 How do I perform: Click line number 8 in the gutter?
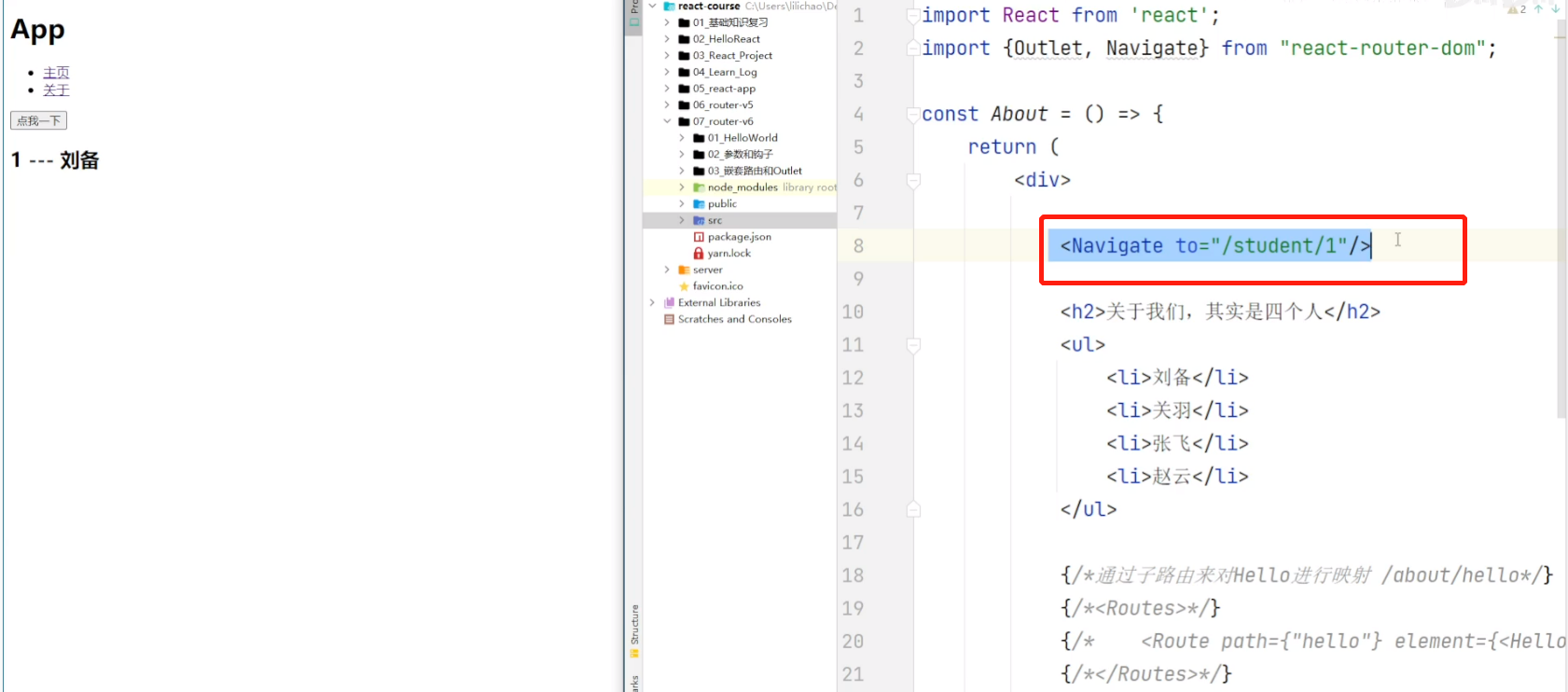tap(858, 246)
